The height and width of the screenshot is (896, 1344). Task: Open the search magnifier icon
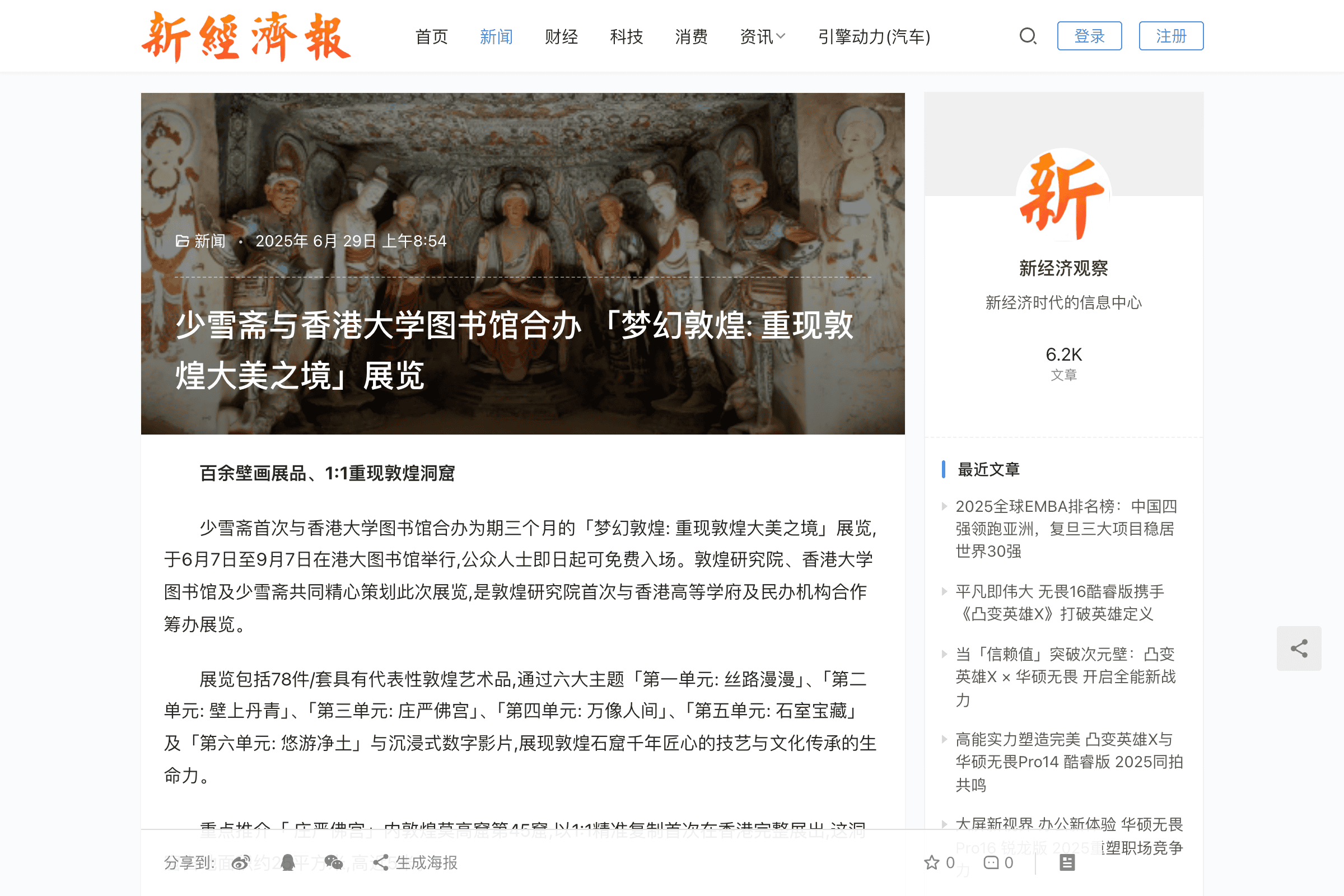(x=1028, y=36)
